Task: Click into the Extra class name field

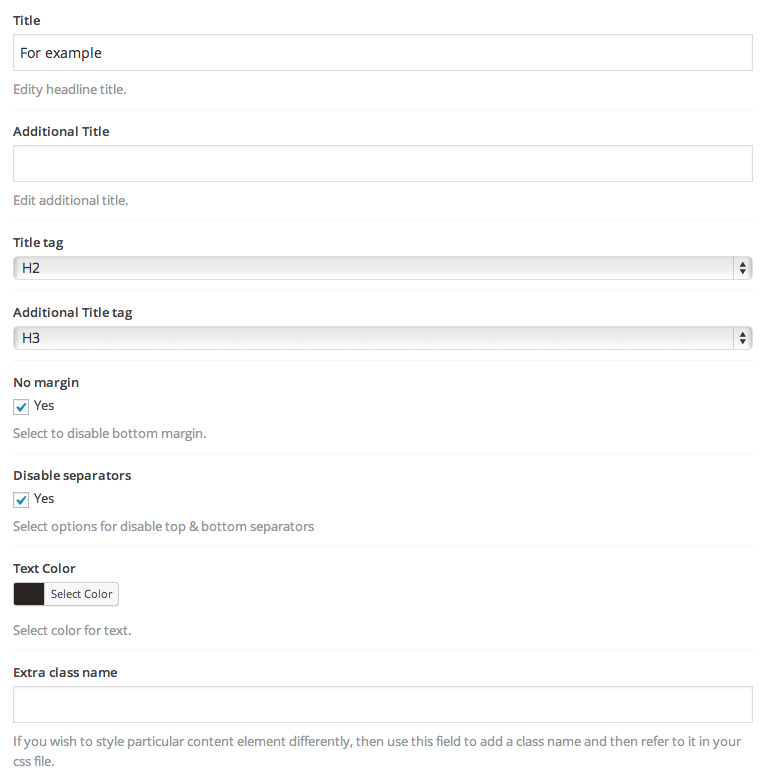Action: click(382, 704)
